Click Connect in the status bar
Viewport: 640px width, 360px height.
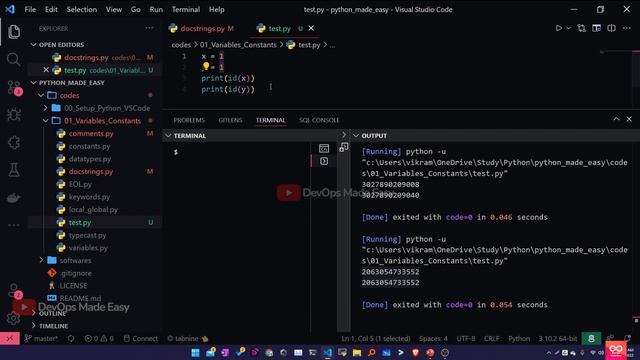click(140, 338)
